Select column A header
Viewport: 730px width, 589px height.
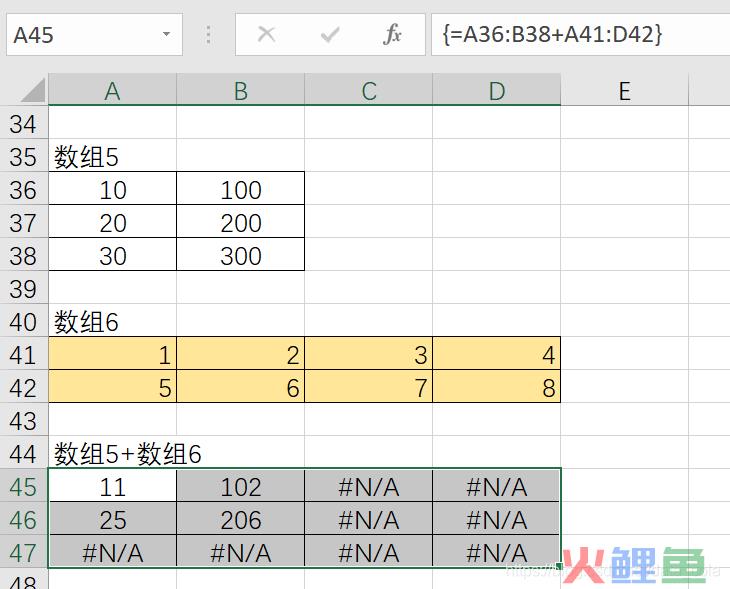coord(113,90)
